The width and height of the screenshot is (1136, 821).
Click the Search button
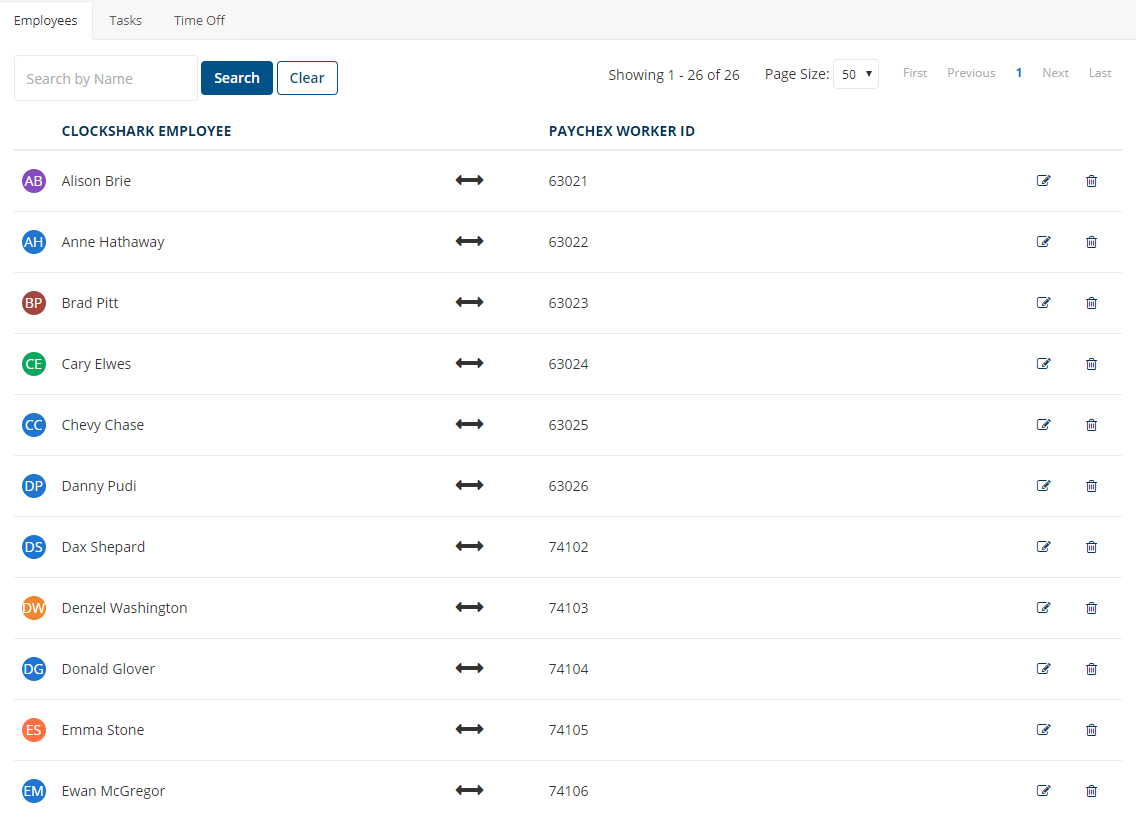pyautogui.click(x=236, y=78)
